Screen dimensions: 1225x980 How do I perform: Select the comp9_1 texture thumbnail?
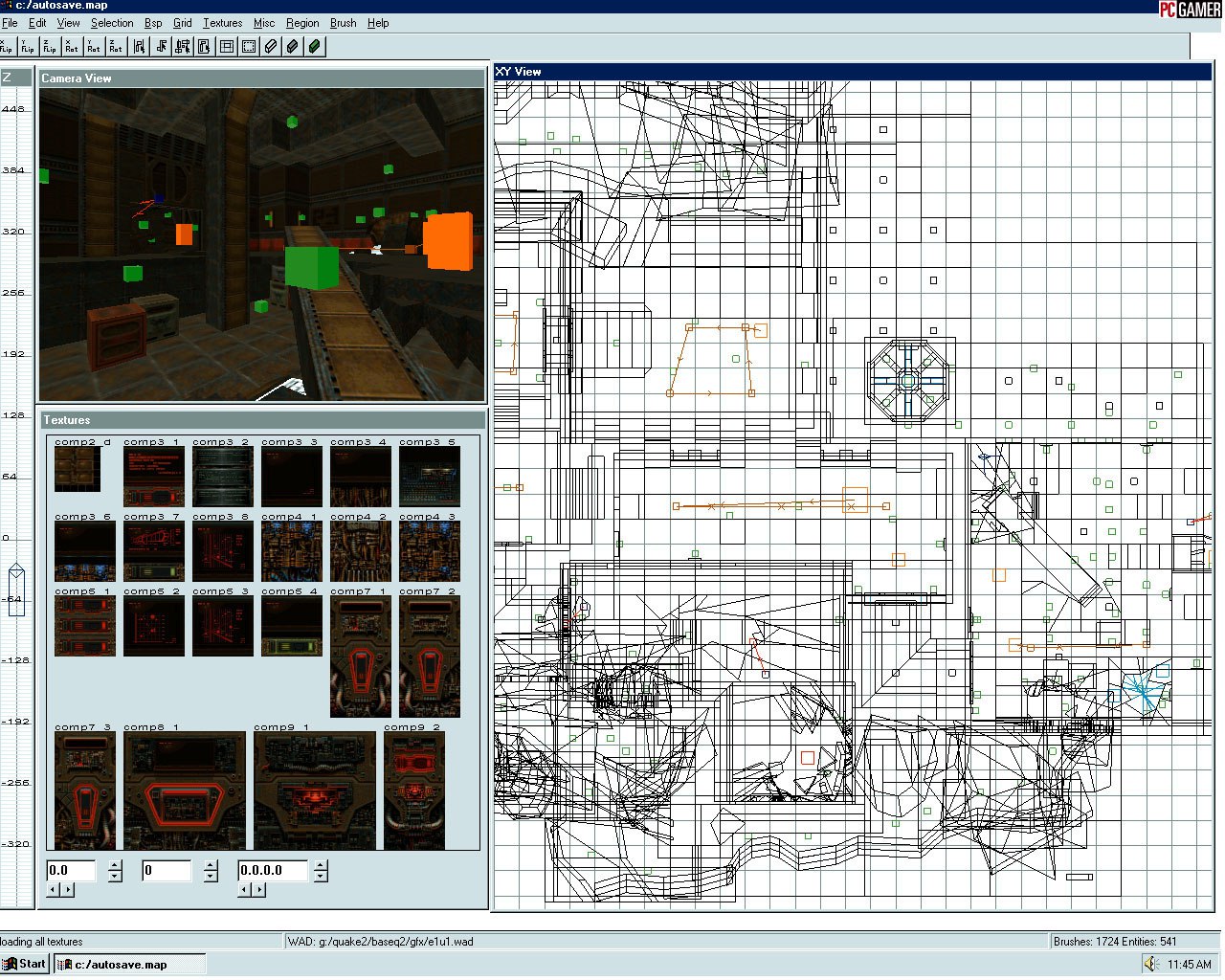click(x=314, y=791)
